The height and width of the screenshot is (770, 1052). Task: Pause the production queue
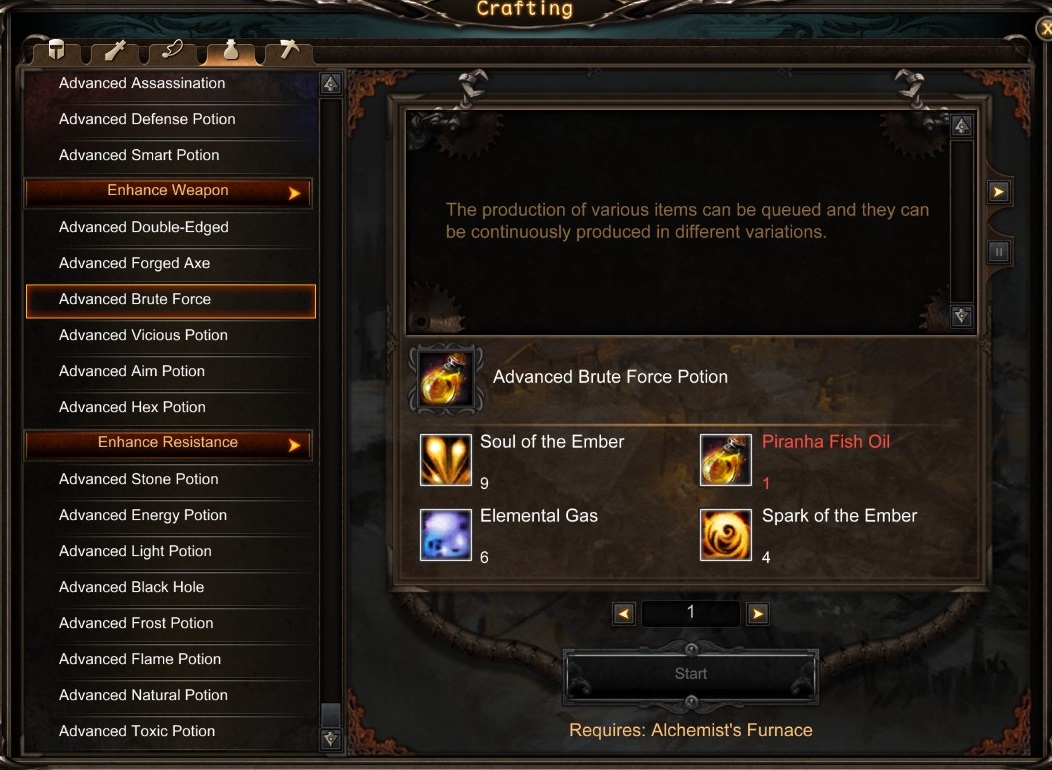[998, 252]
